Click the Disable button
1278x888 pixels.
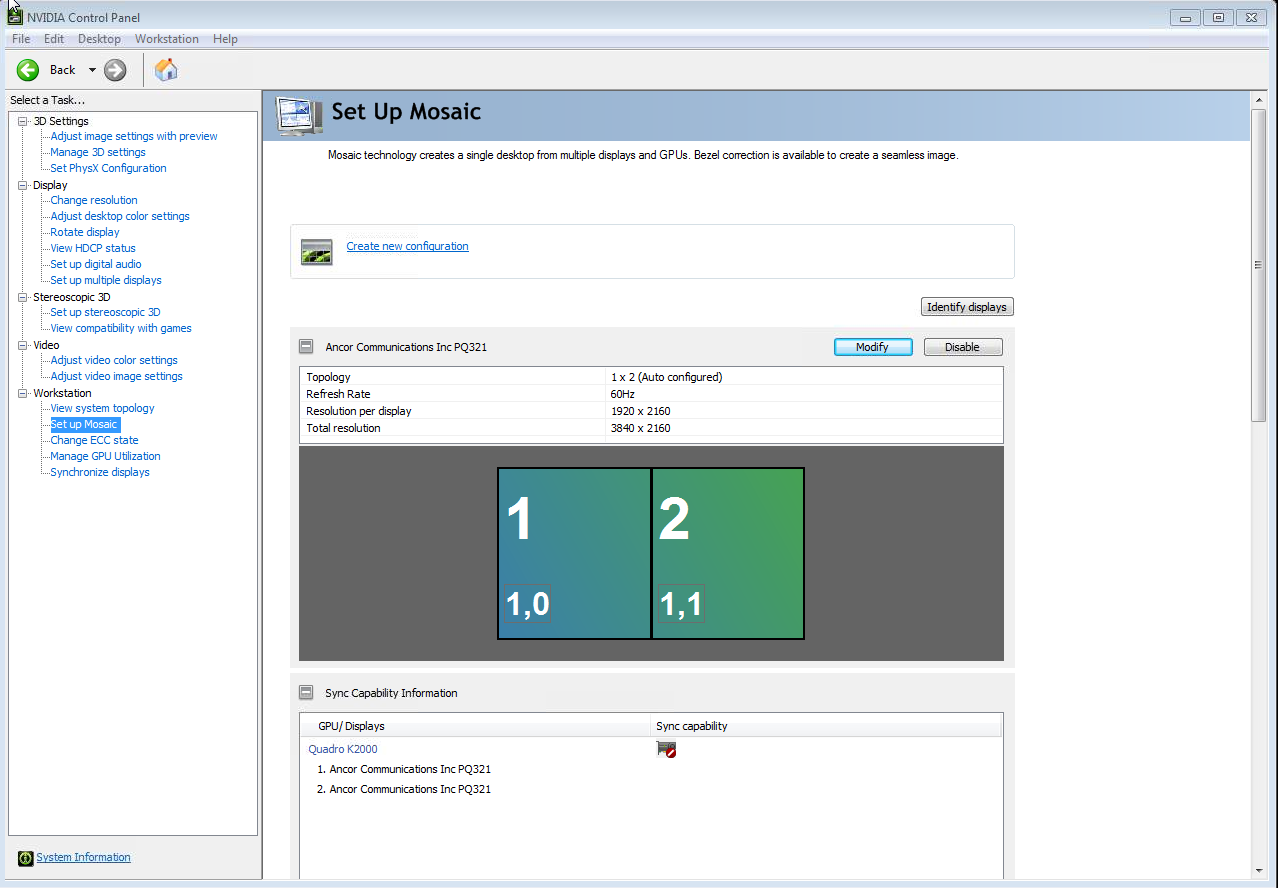[x=963, y=347]
